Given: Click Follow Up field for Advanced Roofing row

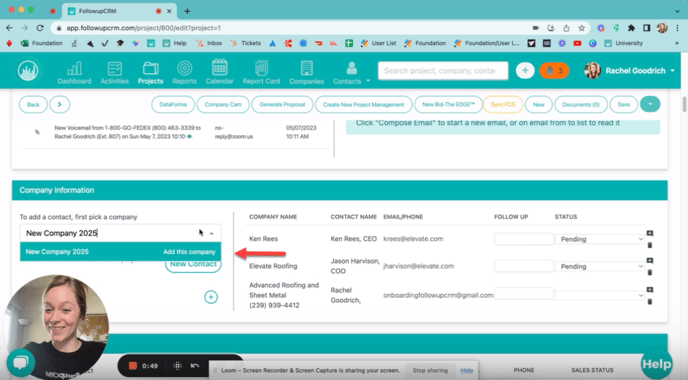Looking at the screenshot, I should pos(524,294).
